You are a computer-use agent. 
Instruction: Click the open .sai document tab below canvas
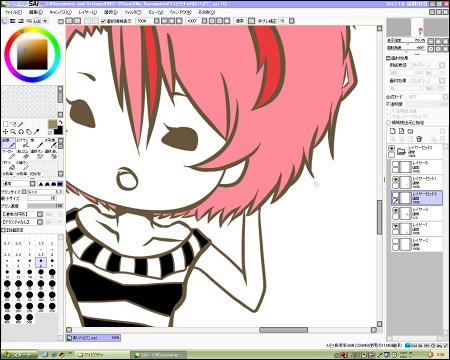(93, 338)
